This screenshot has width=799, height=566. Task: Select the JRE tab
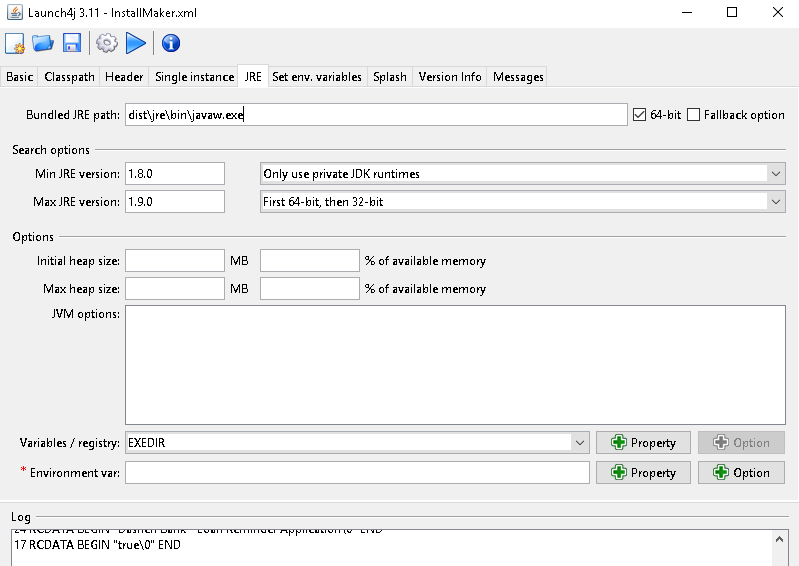pos(253,77)
